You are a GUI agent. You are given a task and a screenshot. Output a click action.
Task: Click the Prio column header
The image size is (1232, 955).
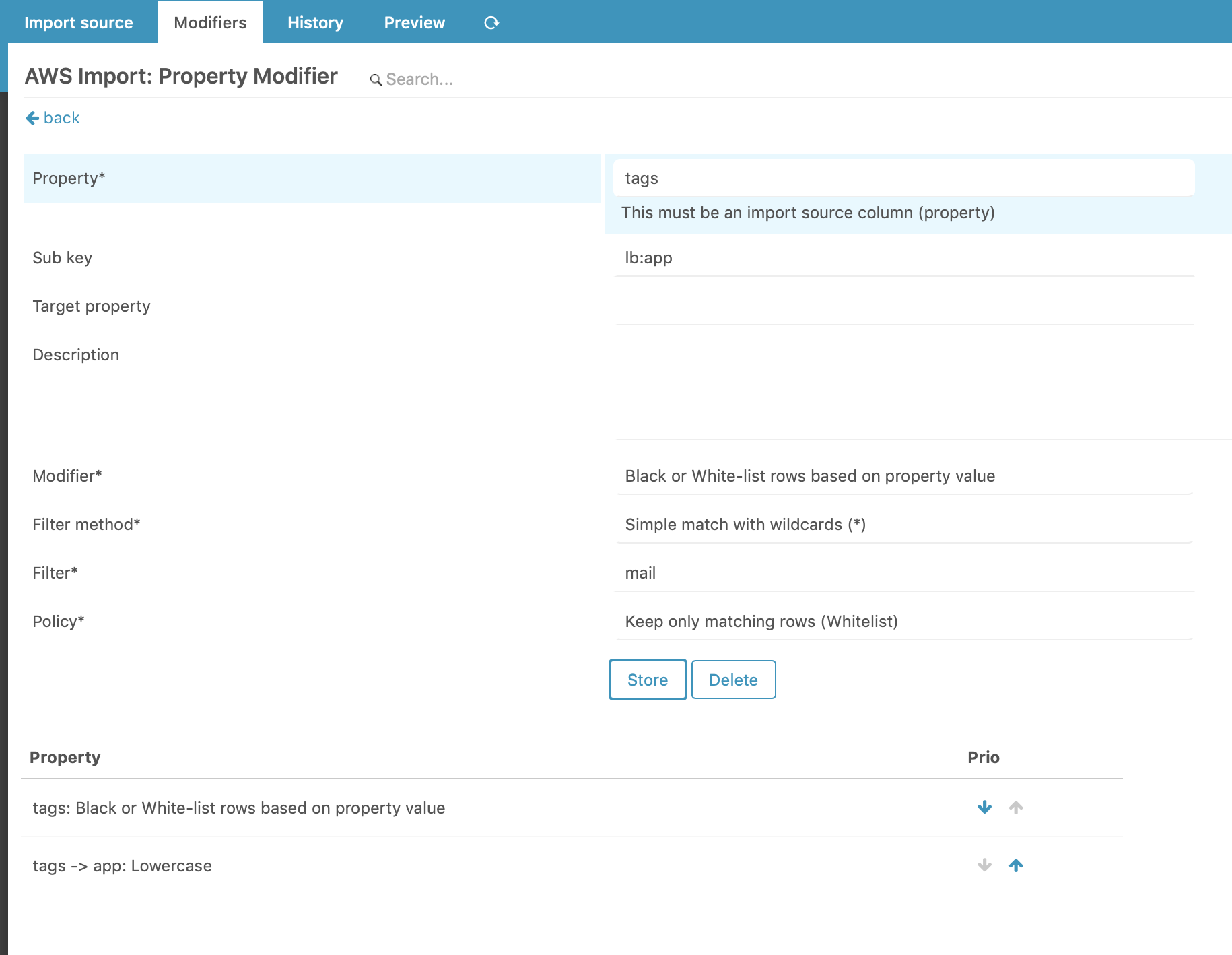983,758
